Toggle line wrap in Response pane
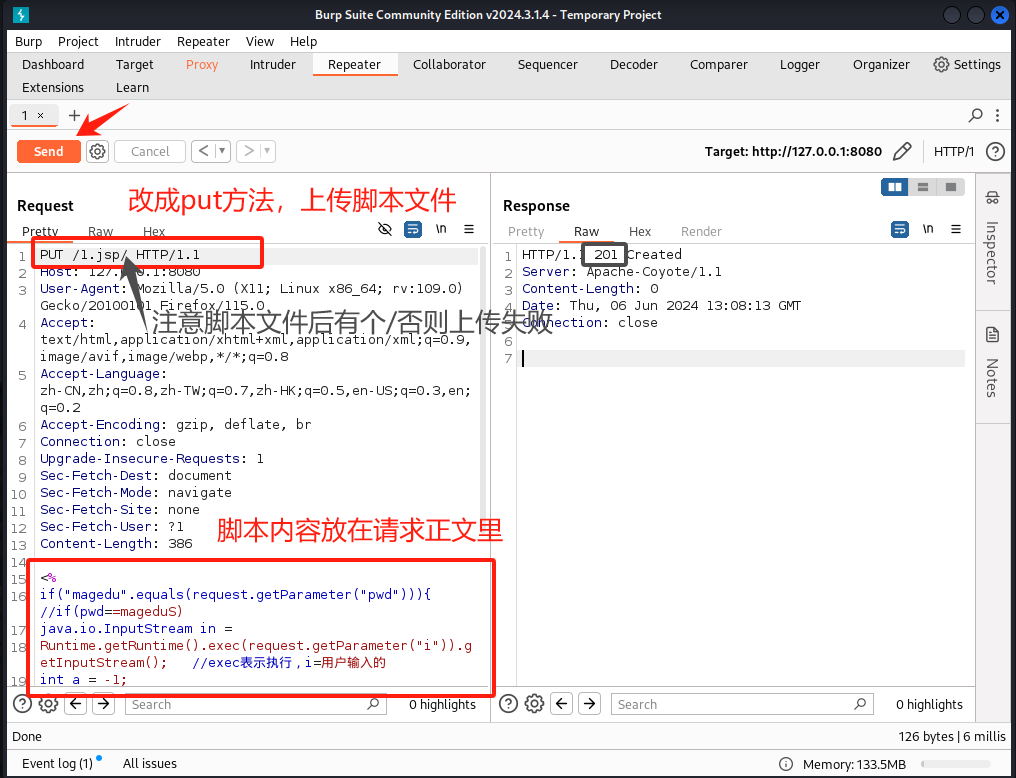Viewport: 1016px width, 778px height. [900, 229]
